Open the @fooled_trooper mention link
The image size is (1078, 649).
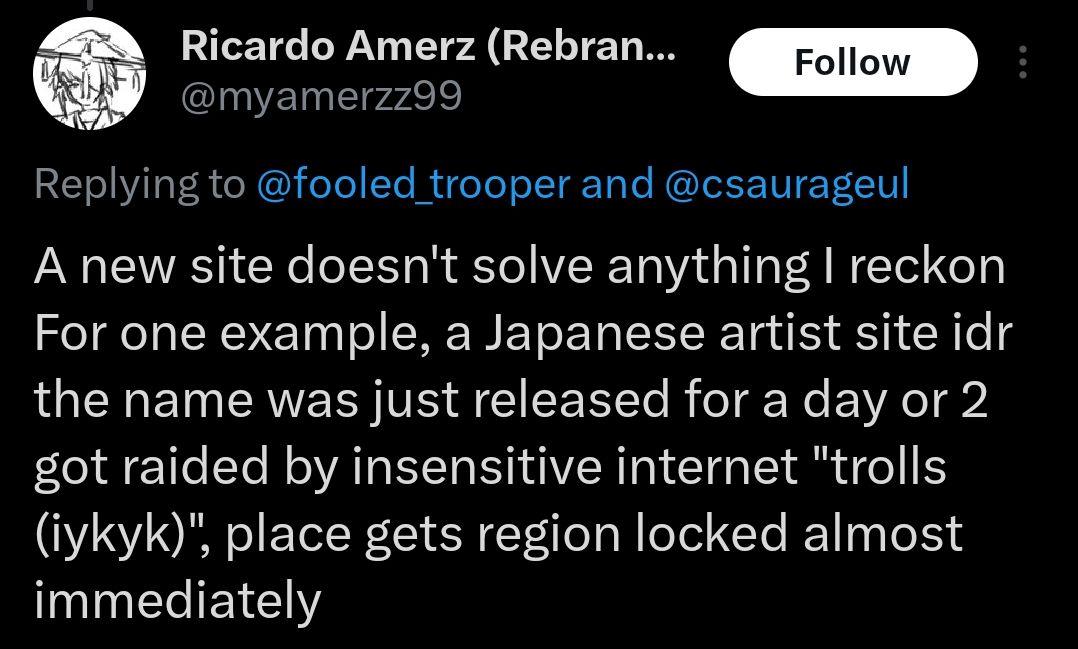[x=413, y=184]
